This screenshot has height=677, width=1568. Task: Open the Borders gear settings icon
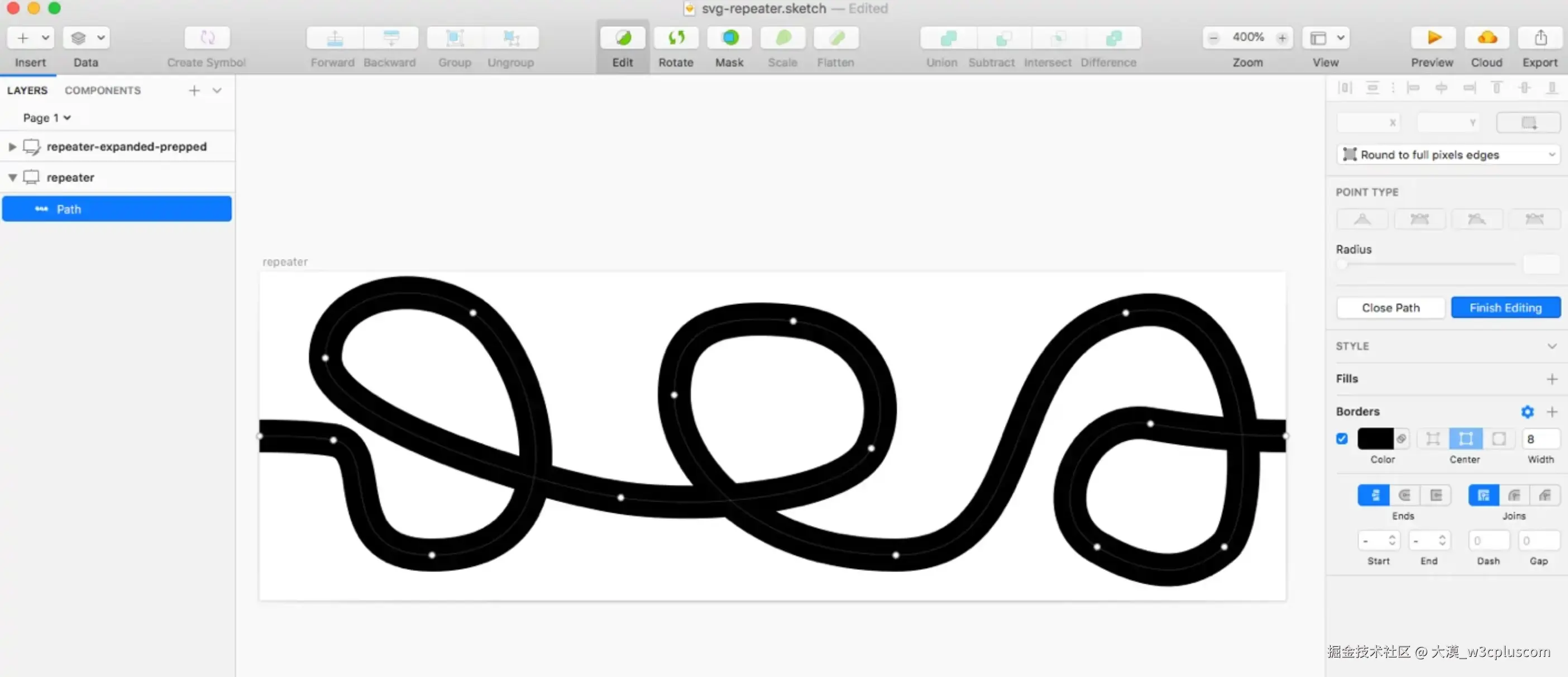point(1527,412)
